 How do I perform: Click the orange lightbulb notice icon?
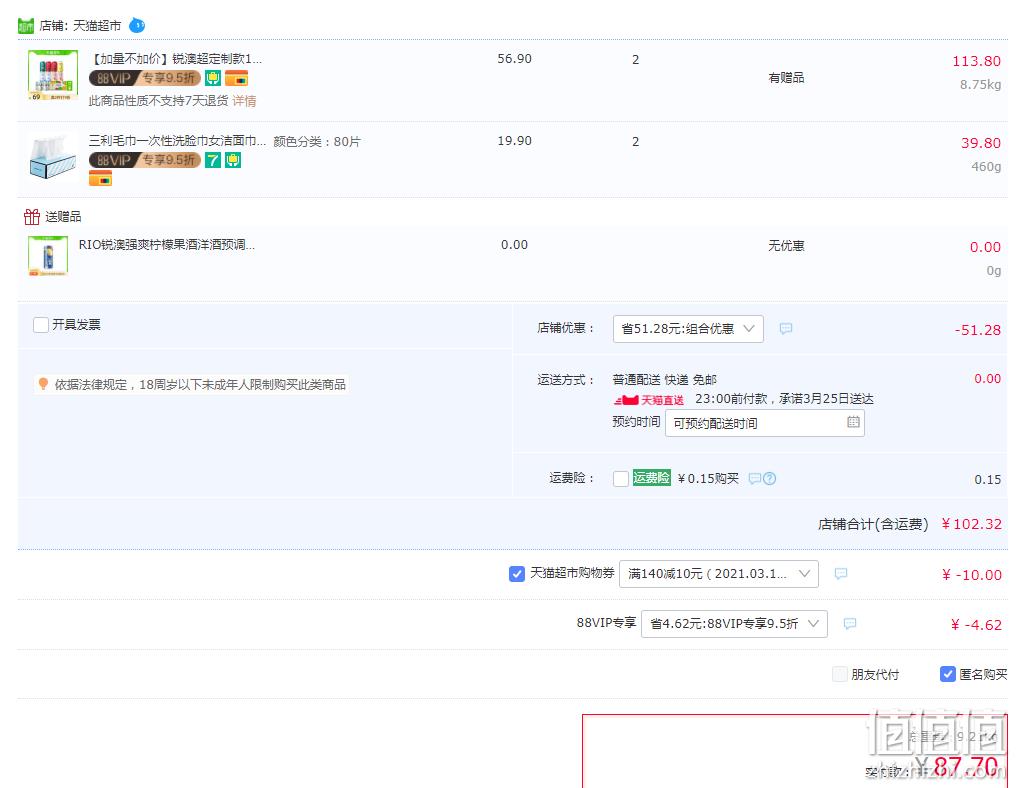tap(43, 384)
